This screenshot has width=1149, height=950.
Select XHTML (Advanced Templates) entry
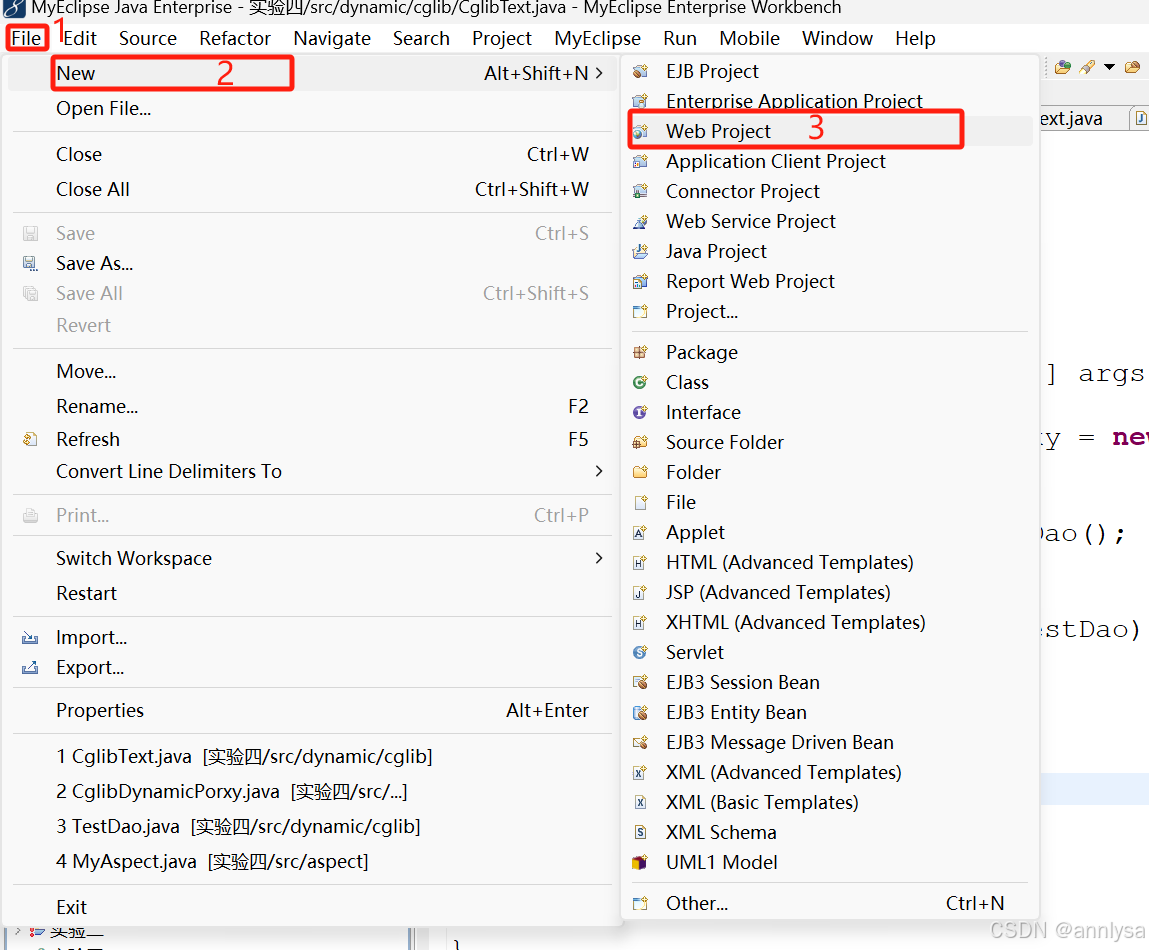pyautogui.click(x=795, y=622)
